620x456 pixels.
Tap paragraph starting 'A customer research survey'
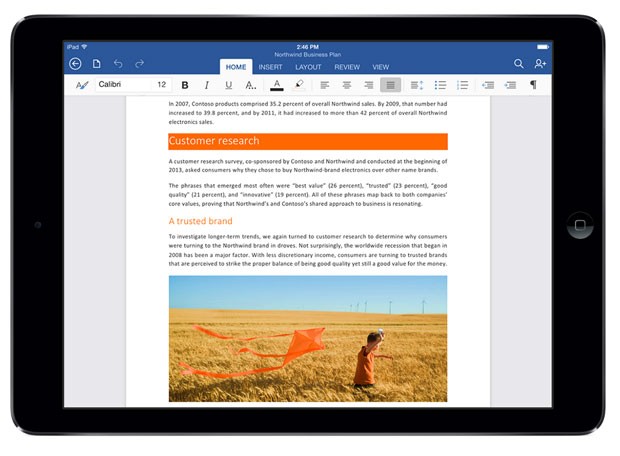coord(308,166)
